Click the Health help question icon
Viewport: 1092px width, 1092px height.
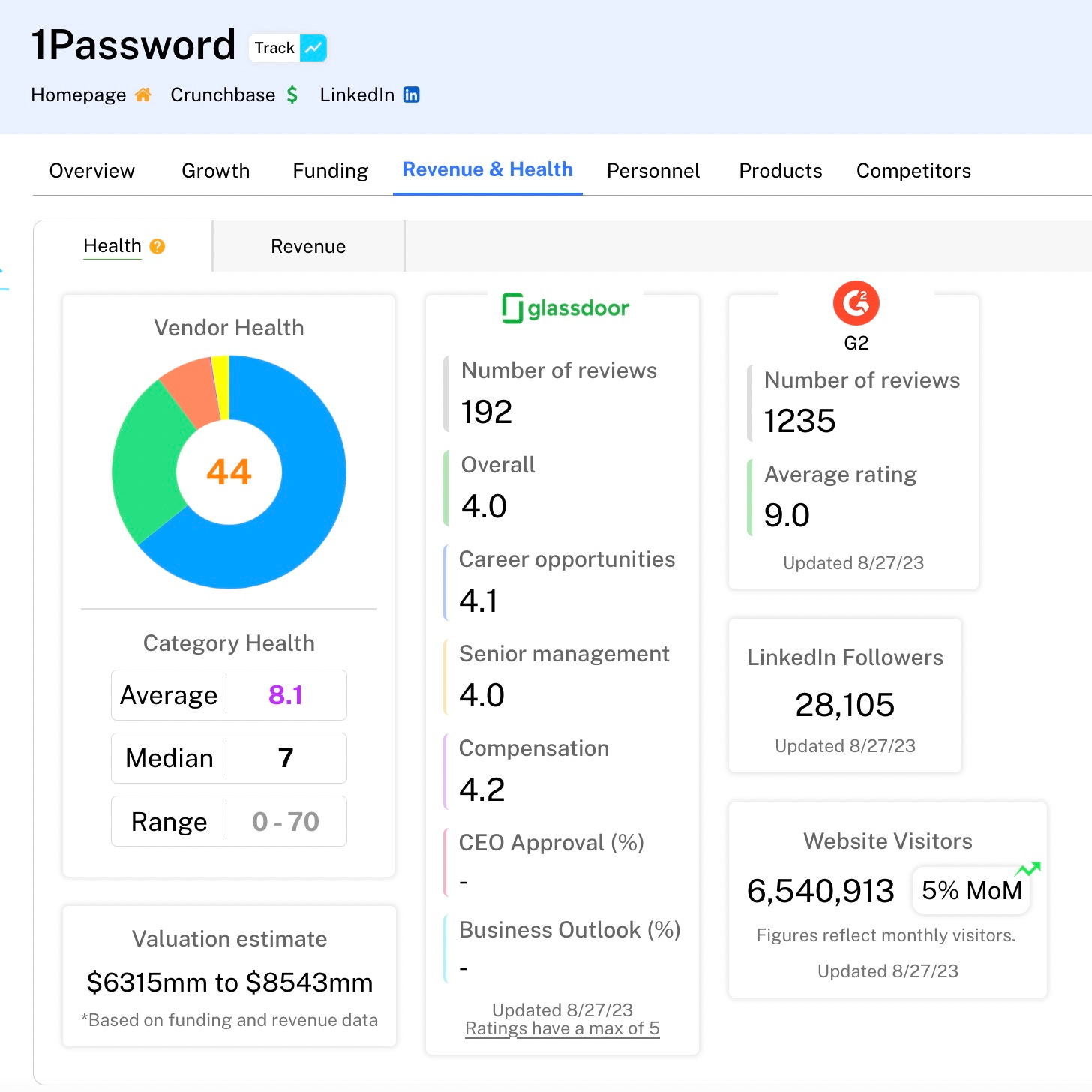point(157,246)
